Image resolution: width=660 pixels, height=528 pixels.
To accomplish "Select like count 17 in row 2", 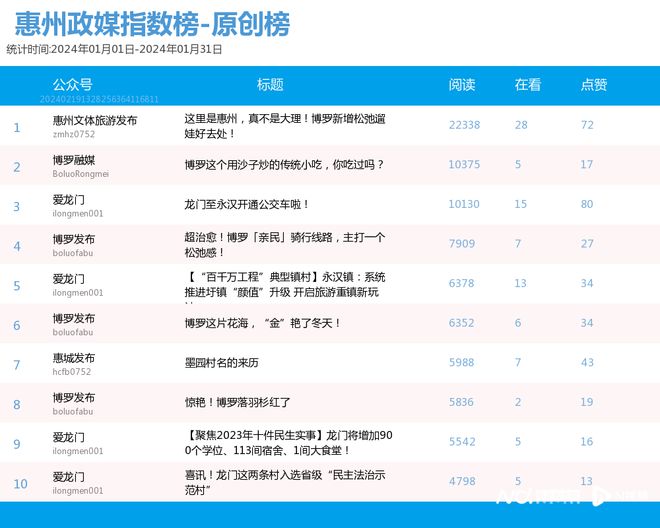I will tap(587, 165).
